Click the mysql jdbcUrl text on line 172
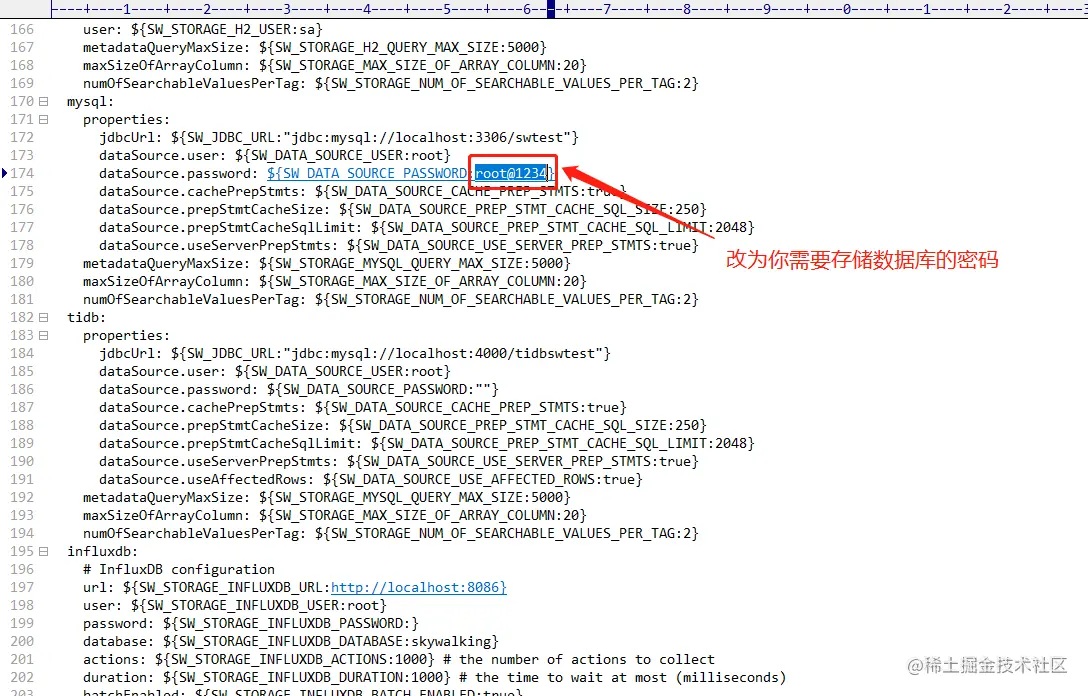Screen dimensions: 1088x696 click(x=339, y=137)
